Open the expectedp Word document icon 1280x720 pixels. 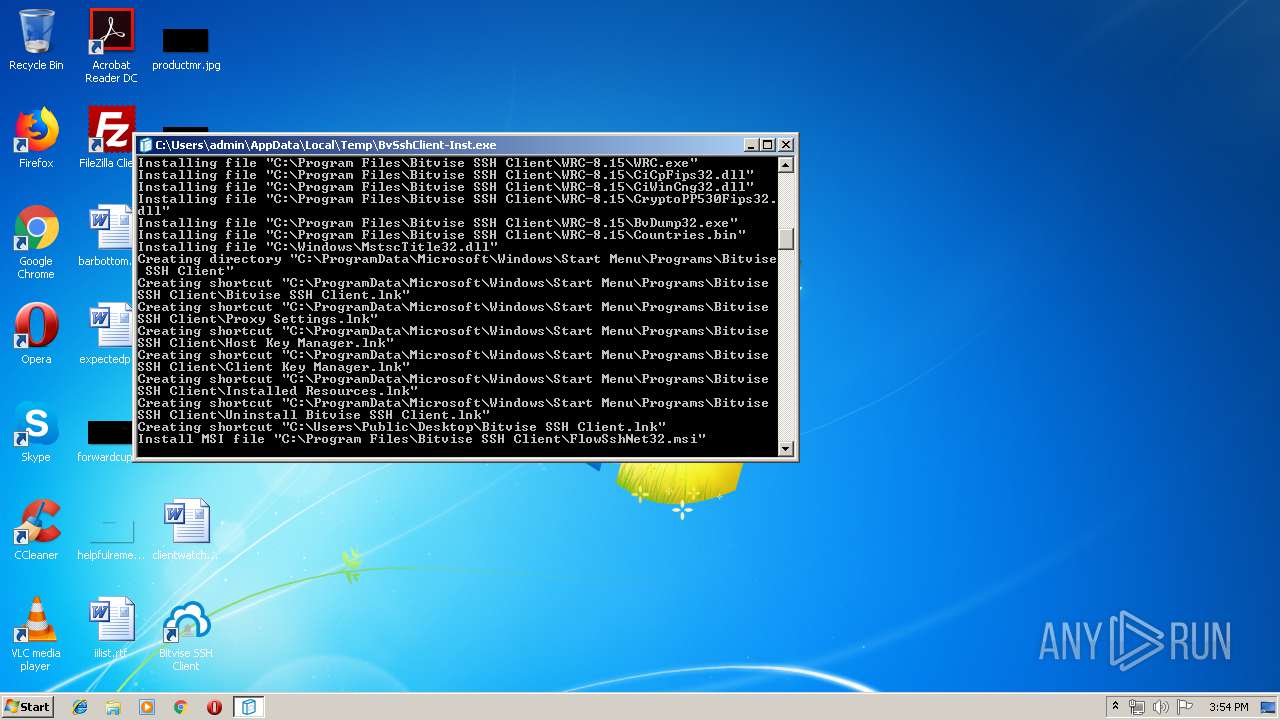[106, 334]
